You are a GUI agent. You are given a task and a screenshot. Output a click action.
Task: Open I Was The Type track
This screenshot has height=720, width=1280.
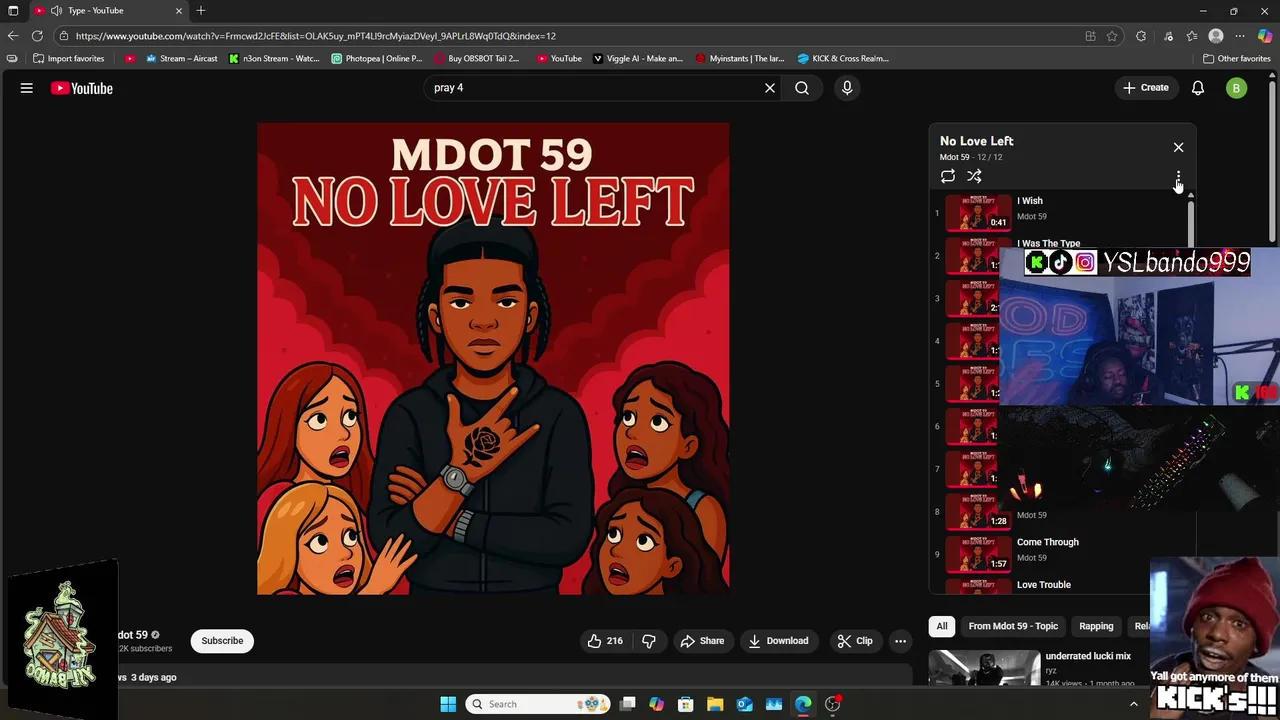1048,243
